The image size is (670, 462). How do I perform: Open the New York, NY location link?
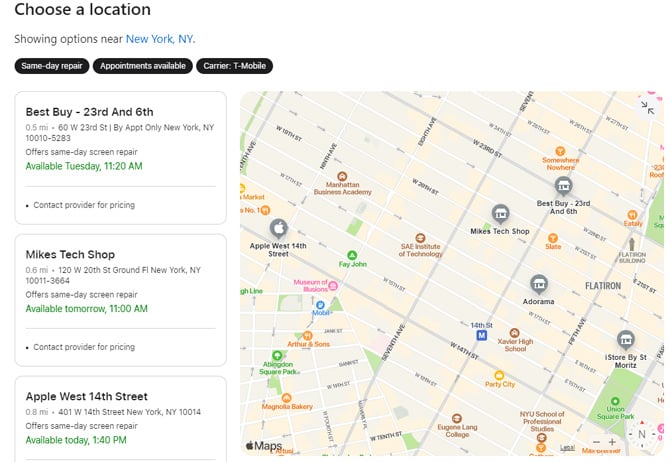click(x=159, y=39)
